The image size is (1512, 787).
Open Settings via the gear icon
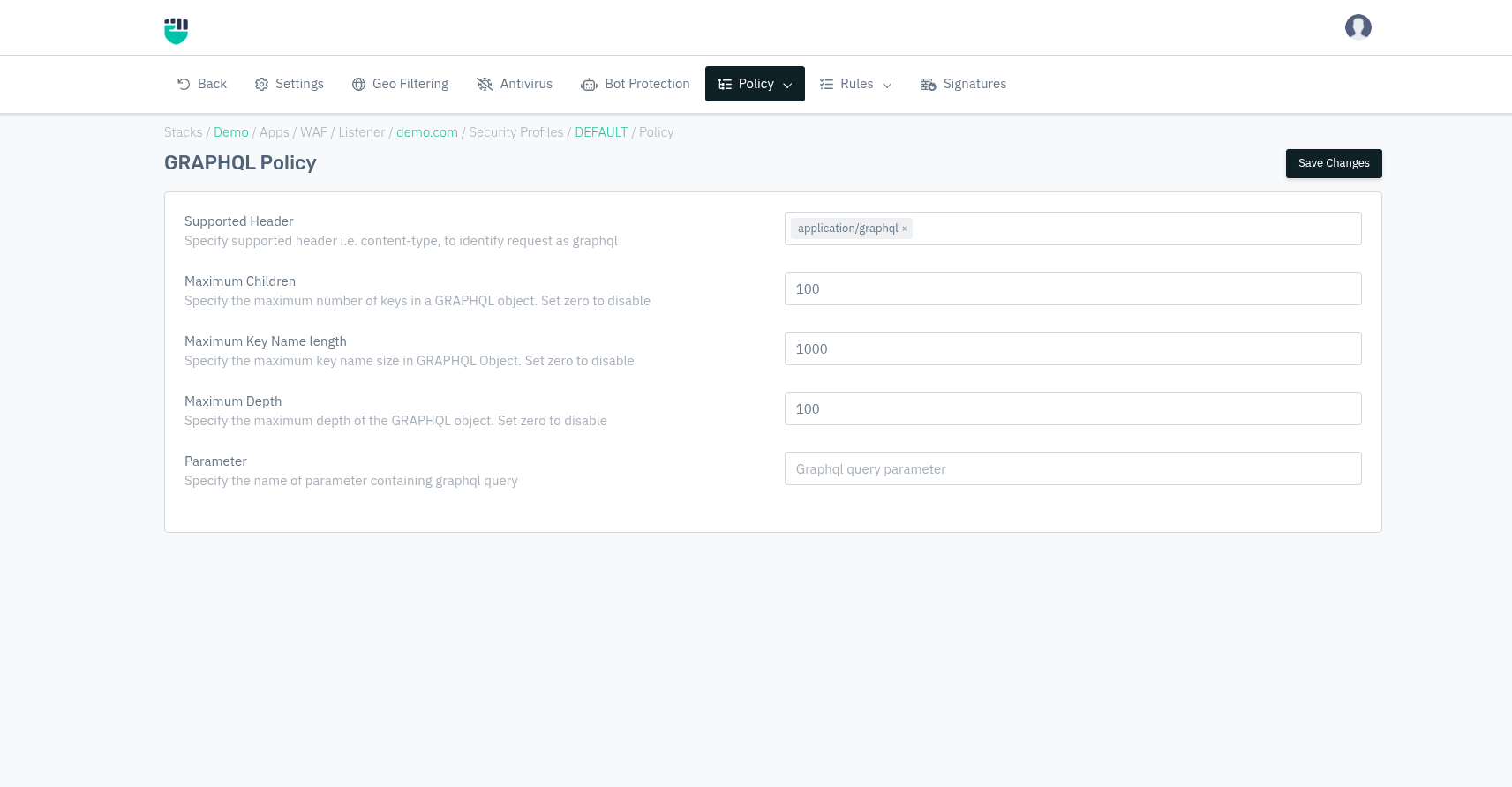coord(261,85)
